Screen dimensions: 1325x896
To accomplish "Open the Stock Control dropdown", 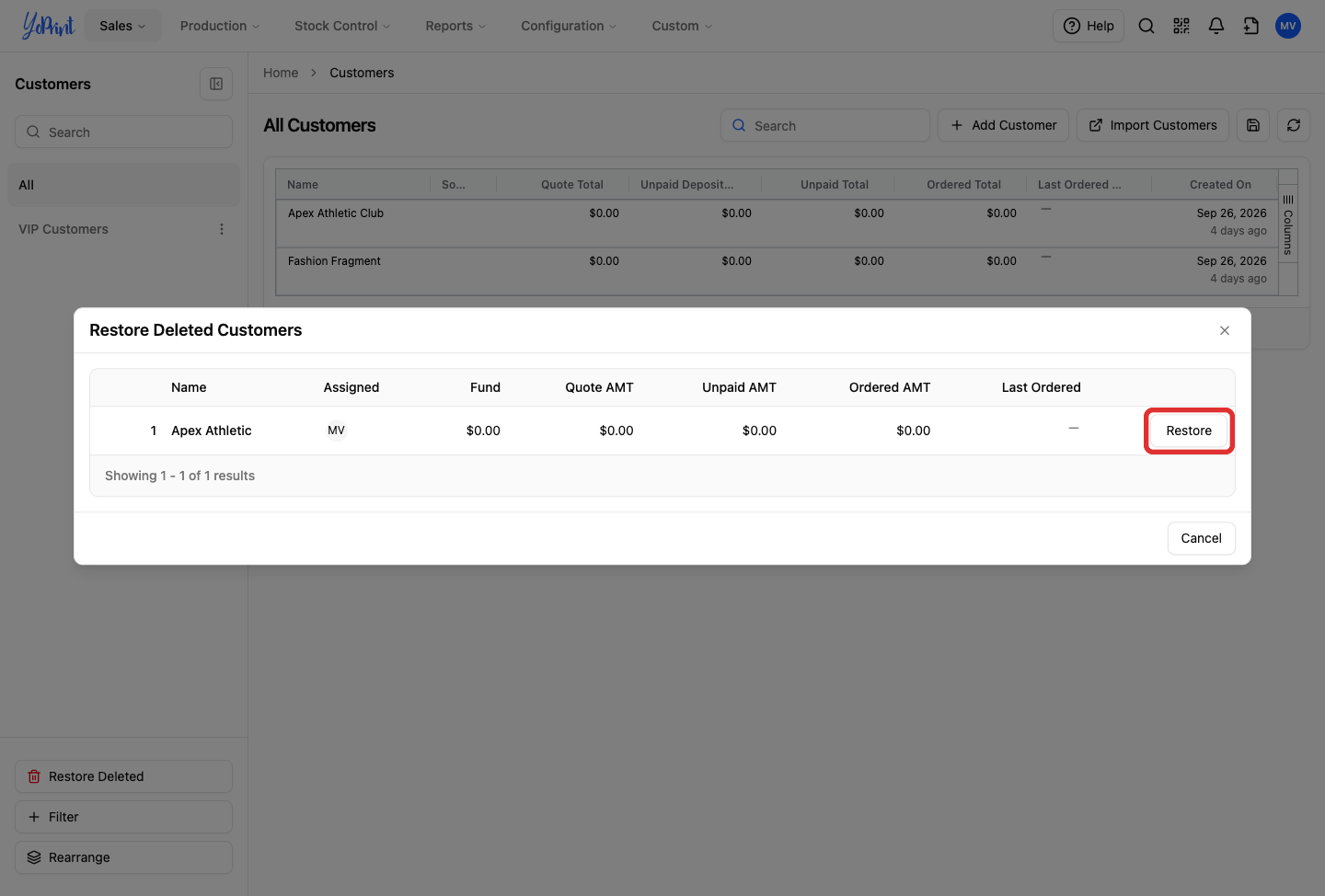I will tap(342, 26).
